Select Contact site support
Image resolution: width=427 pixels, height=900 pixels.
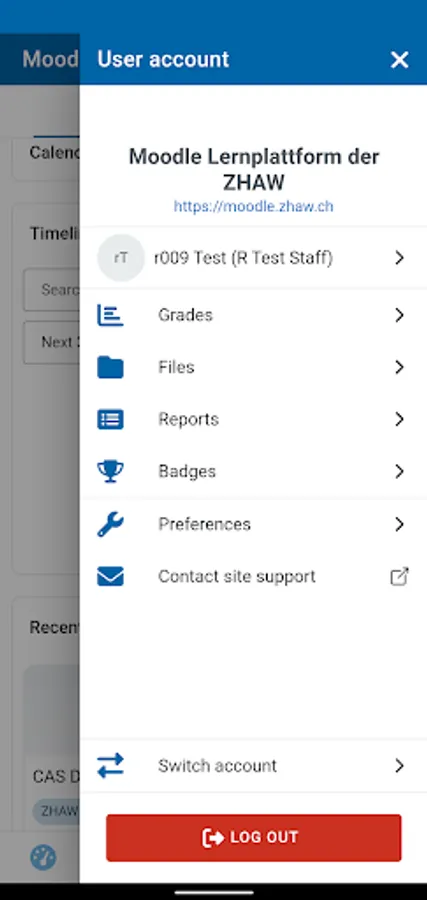tap(253, 576)
